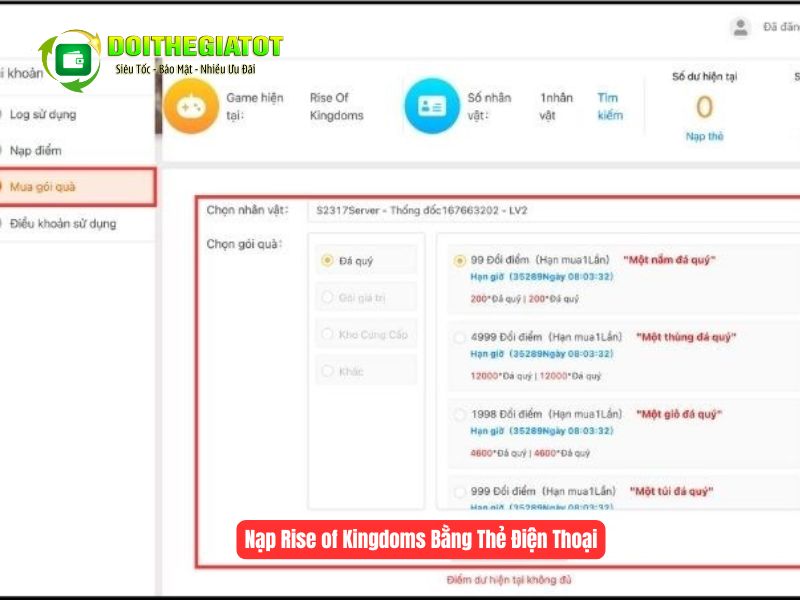This screenshot has height=600, width=800.
Task: Click the 200*Đá quý reward text
Action: click(524, 298)
